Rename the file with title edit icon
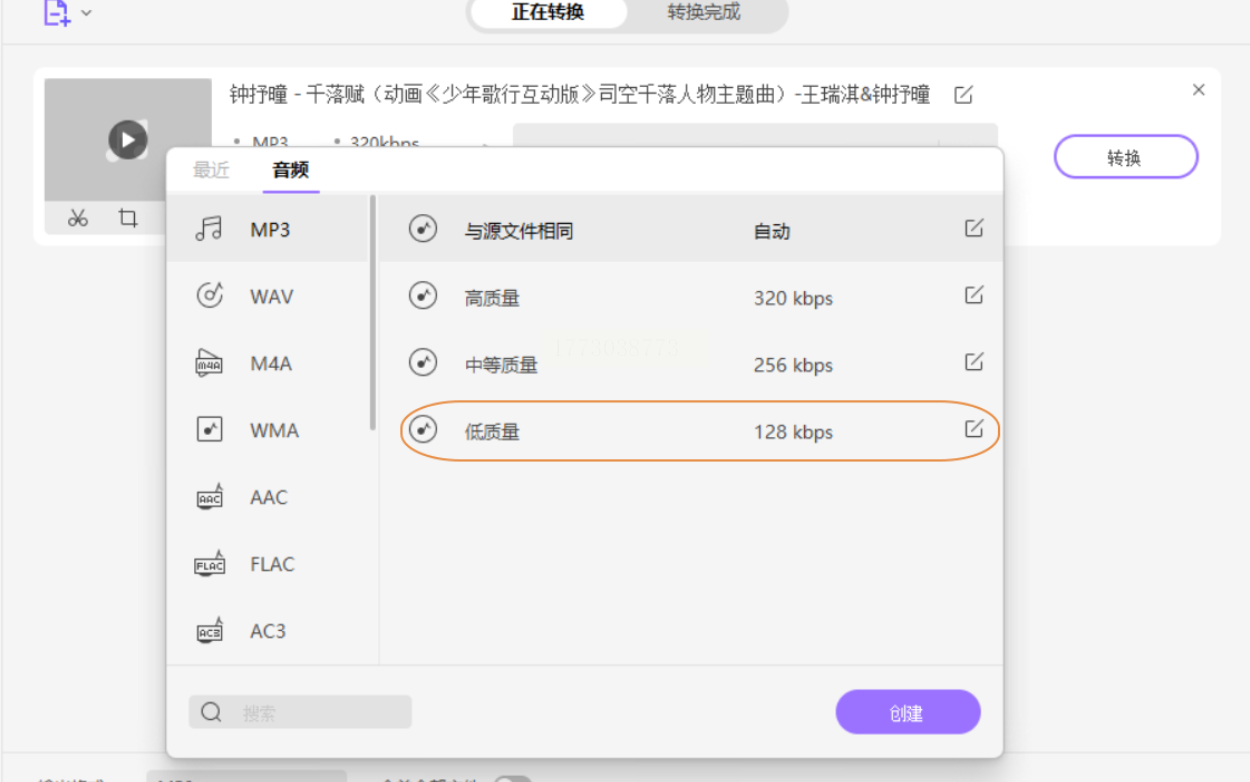 tap(963, 95)
